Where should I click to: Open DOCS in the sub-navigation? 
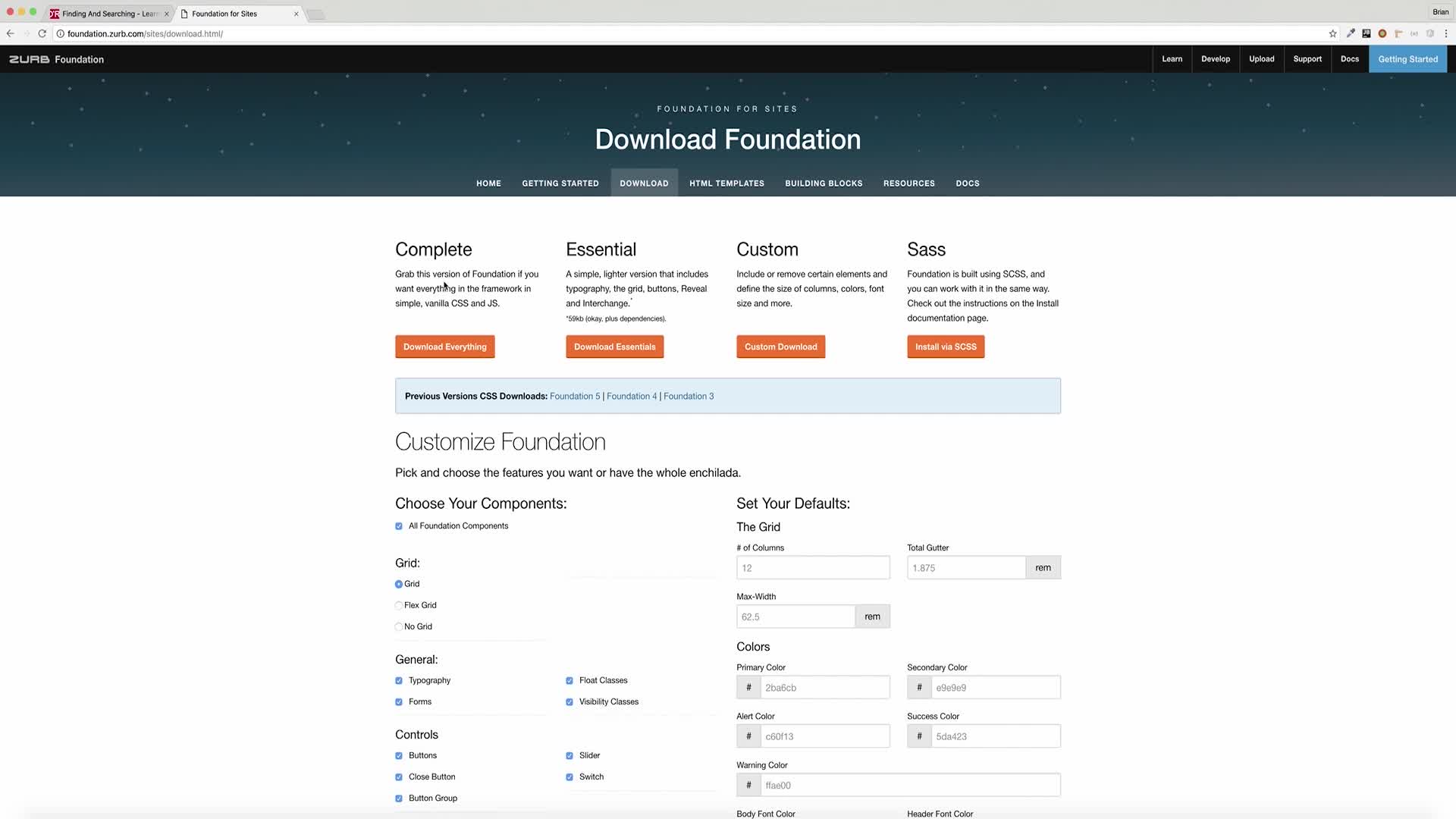click(968, 184)
